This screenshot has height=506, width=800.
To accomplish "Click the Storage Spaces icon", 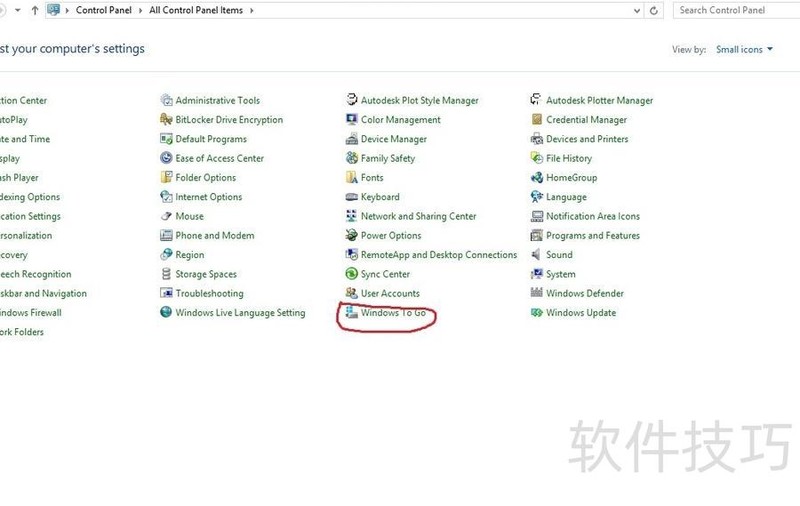I will (x=166, y=274).
